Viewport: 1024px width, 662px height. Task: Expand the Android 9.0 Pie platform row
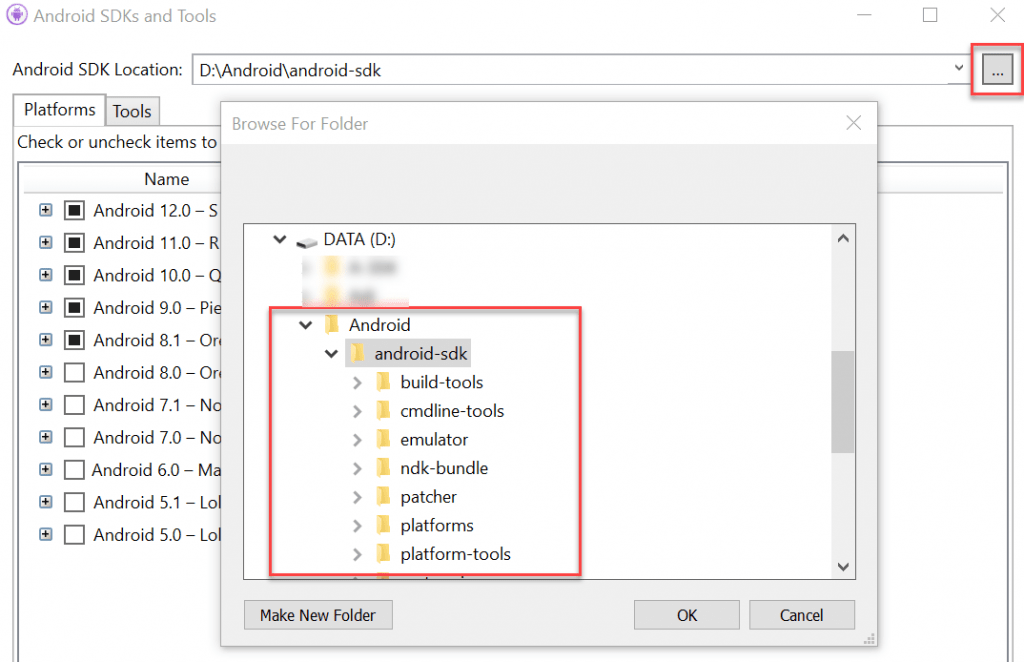coord(45,307)
